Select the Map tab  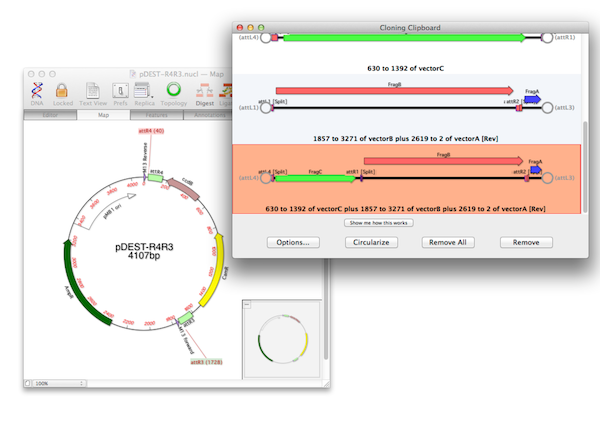point(103,115)
